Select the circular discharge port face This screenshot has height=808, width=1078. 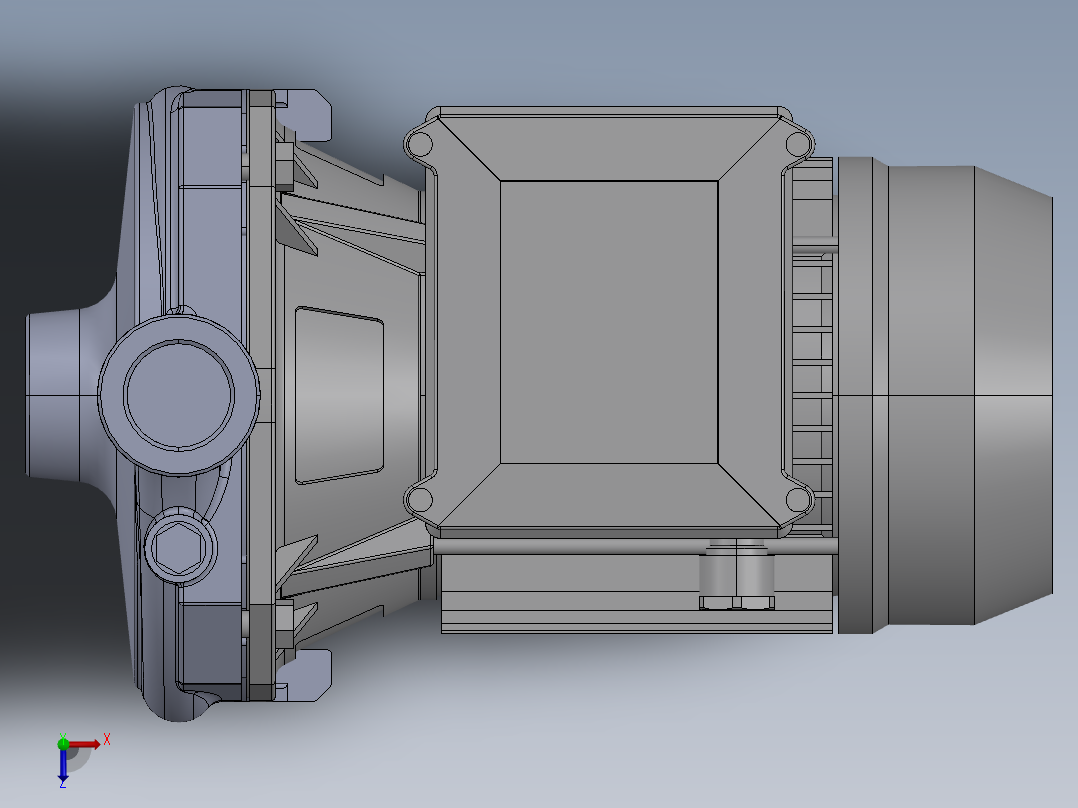point(179,395)
